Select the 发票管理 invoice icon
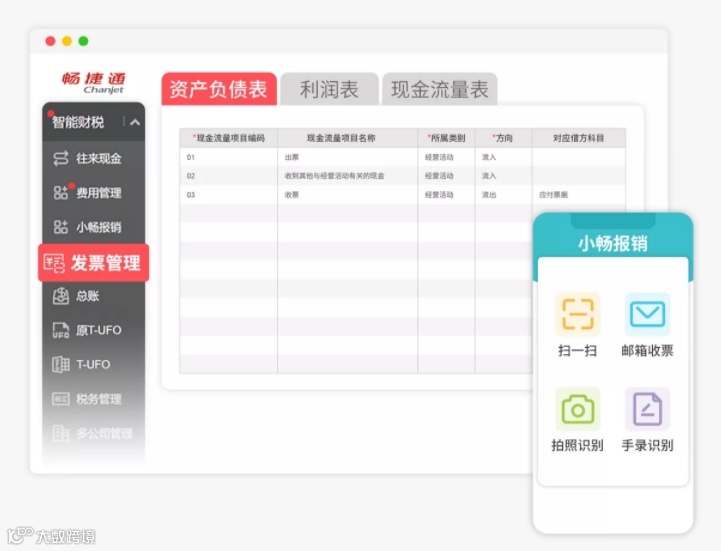Screen dimensions: 721x551 tap(54, 263)
